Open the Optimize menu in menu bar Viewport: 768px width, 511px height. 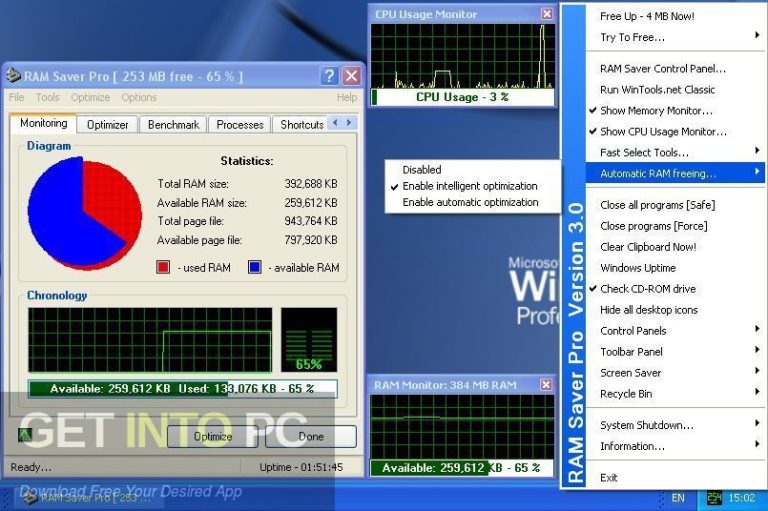coord(90,97)
